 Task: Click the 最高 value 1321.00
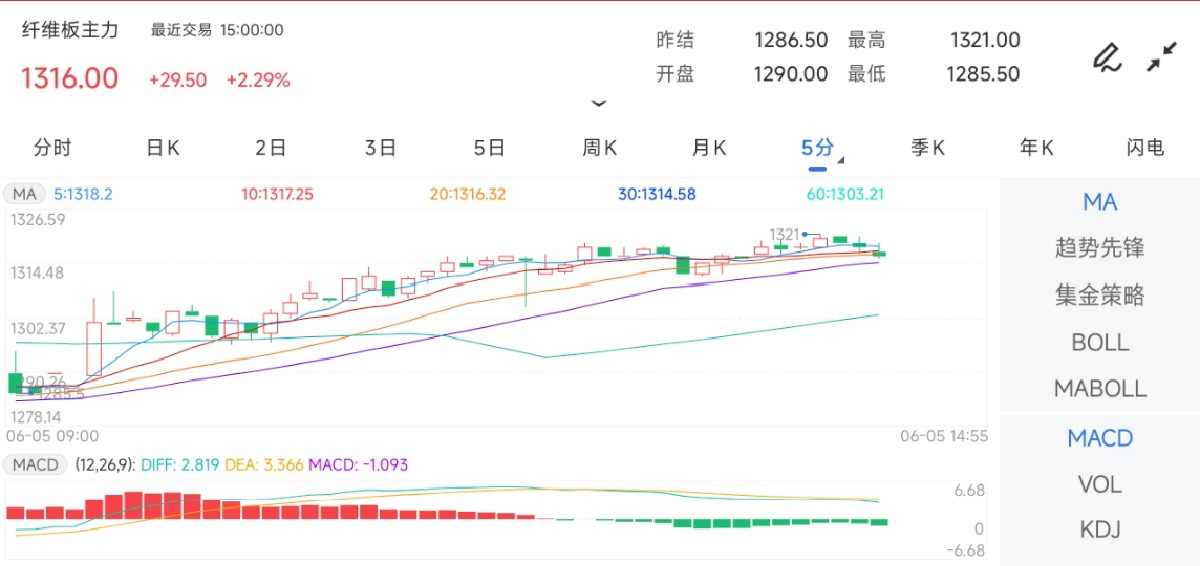click(x=985, y=40)
